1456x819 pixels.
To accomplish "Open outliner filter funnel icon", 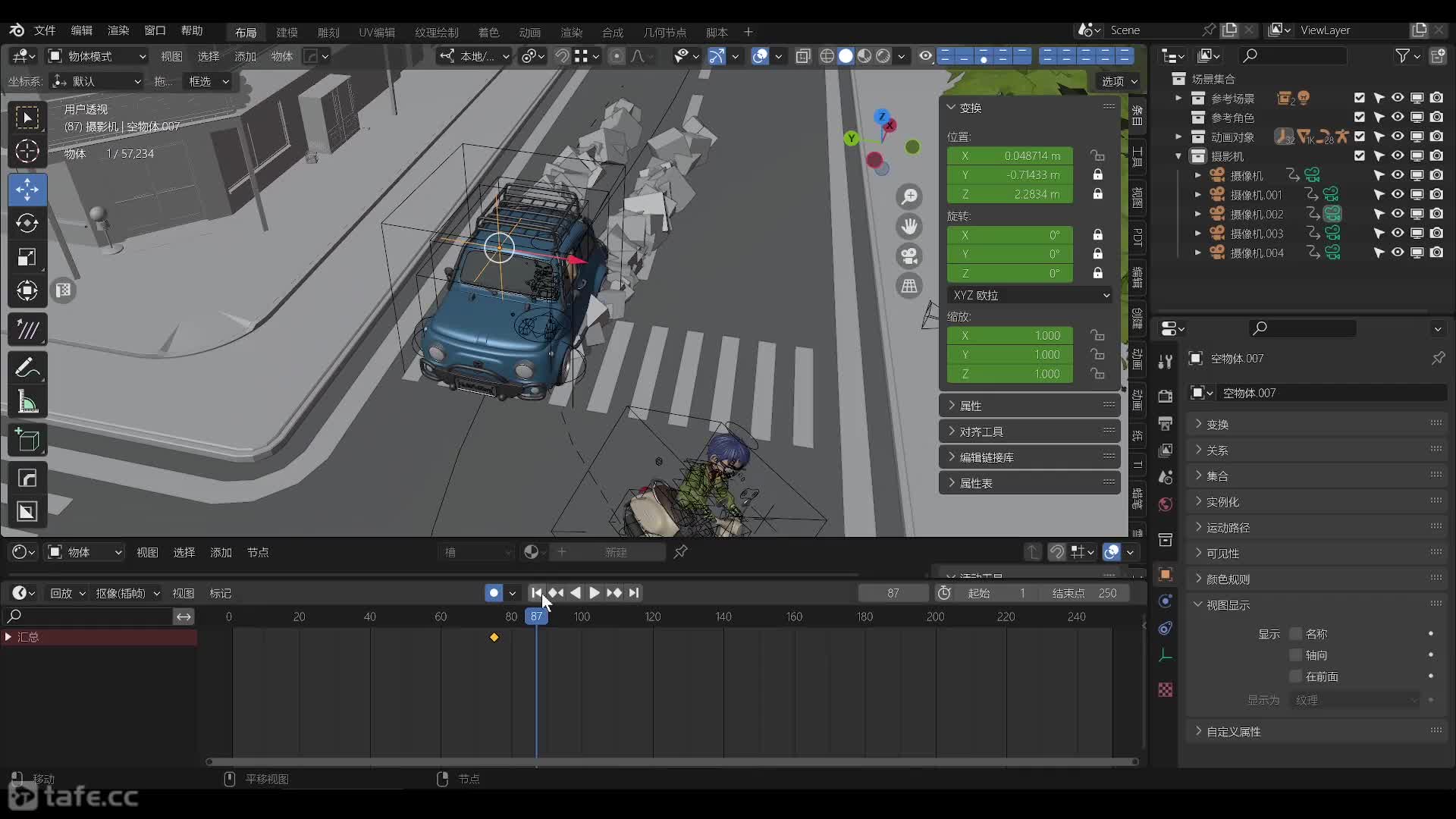I will click(x=1402, y=55).
